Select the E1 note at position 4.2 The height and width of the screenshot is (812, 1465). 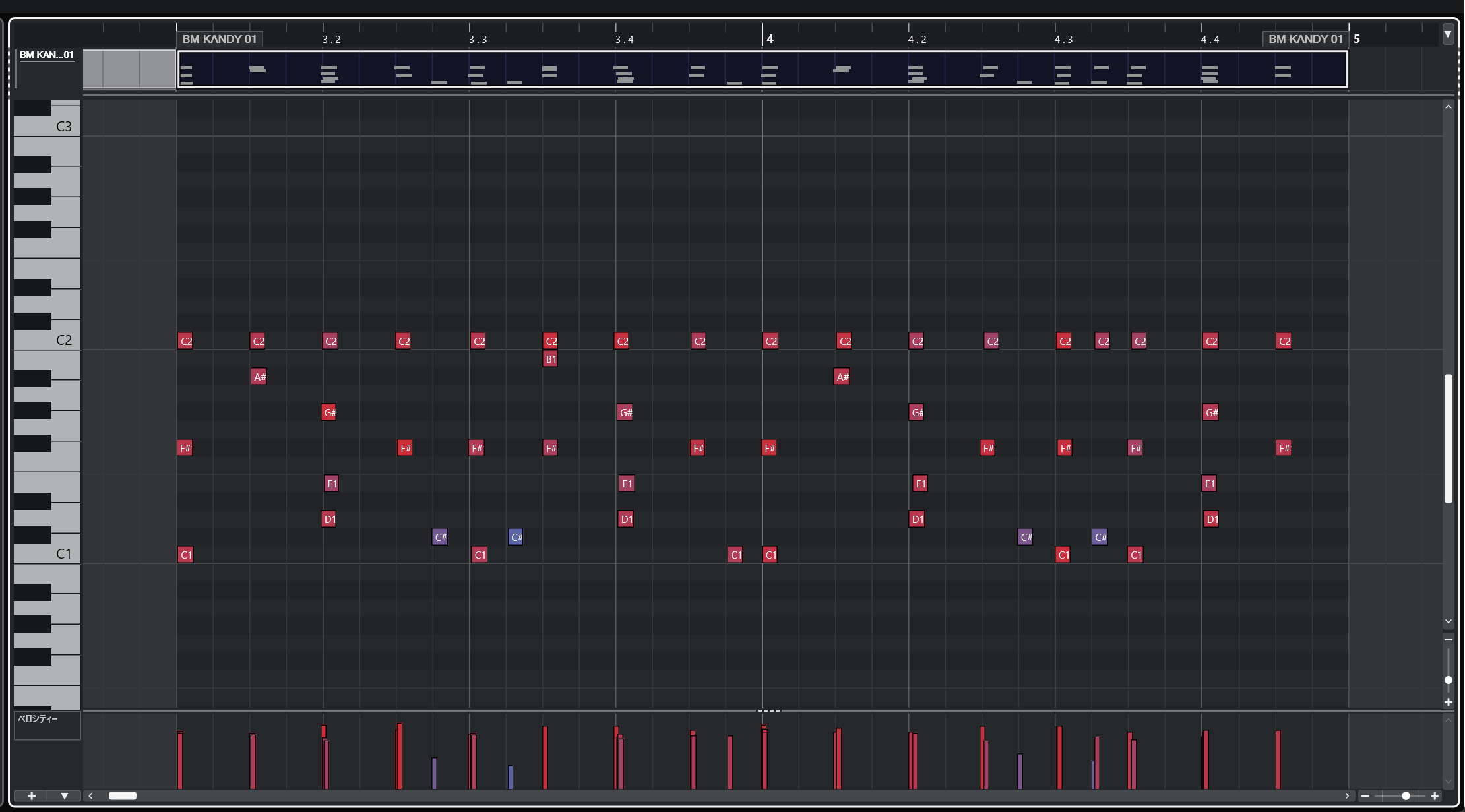[x=920, y=484]
